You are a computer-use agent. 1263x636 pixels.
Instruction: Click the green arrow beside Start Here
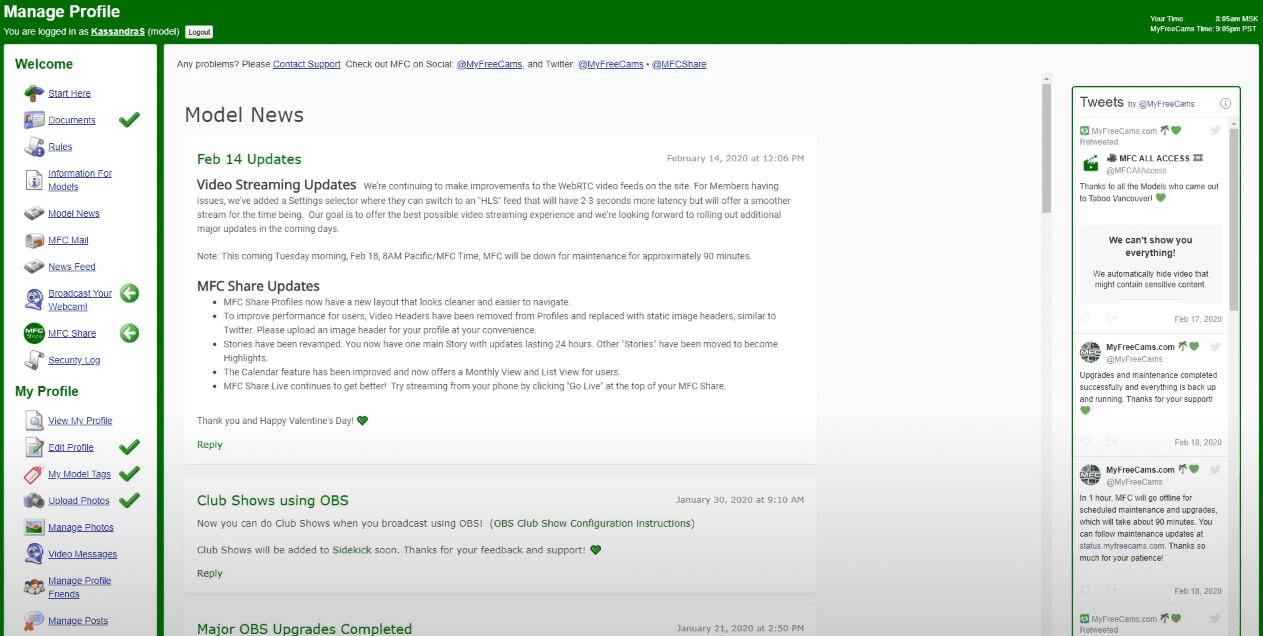[x=29, y=93]
